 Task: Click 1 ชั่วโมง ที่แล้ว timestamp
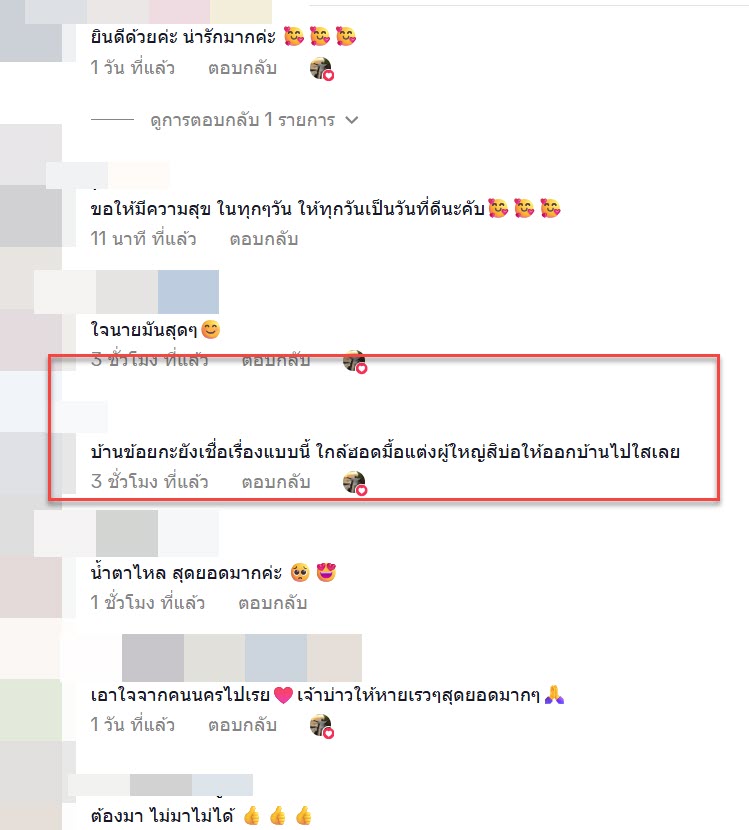click(148, 602)
